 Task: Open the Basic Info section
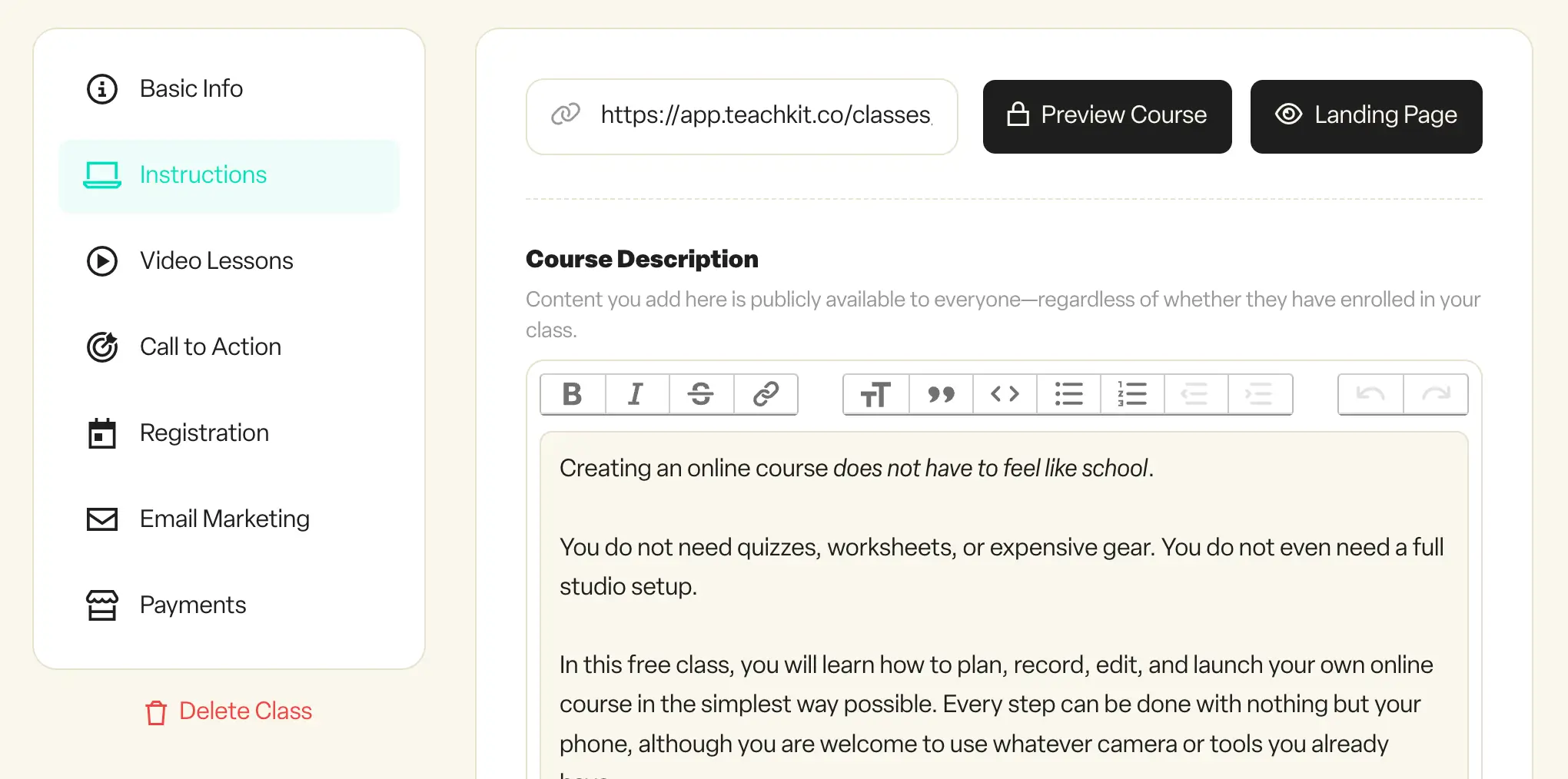pyautogui.click(x=191, y=88)
